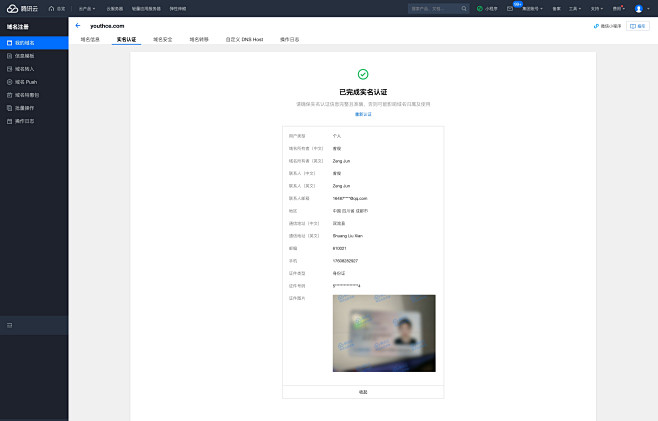Click the masked qq.com email value

(350, 198)
